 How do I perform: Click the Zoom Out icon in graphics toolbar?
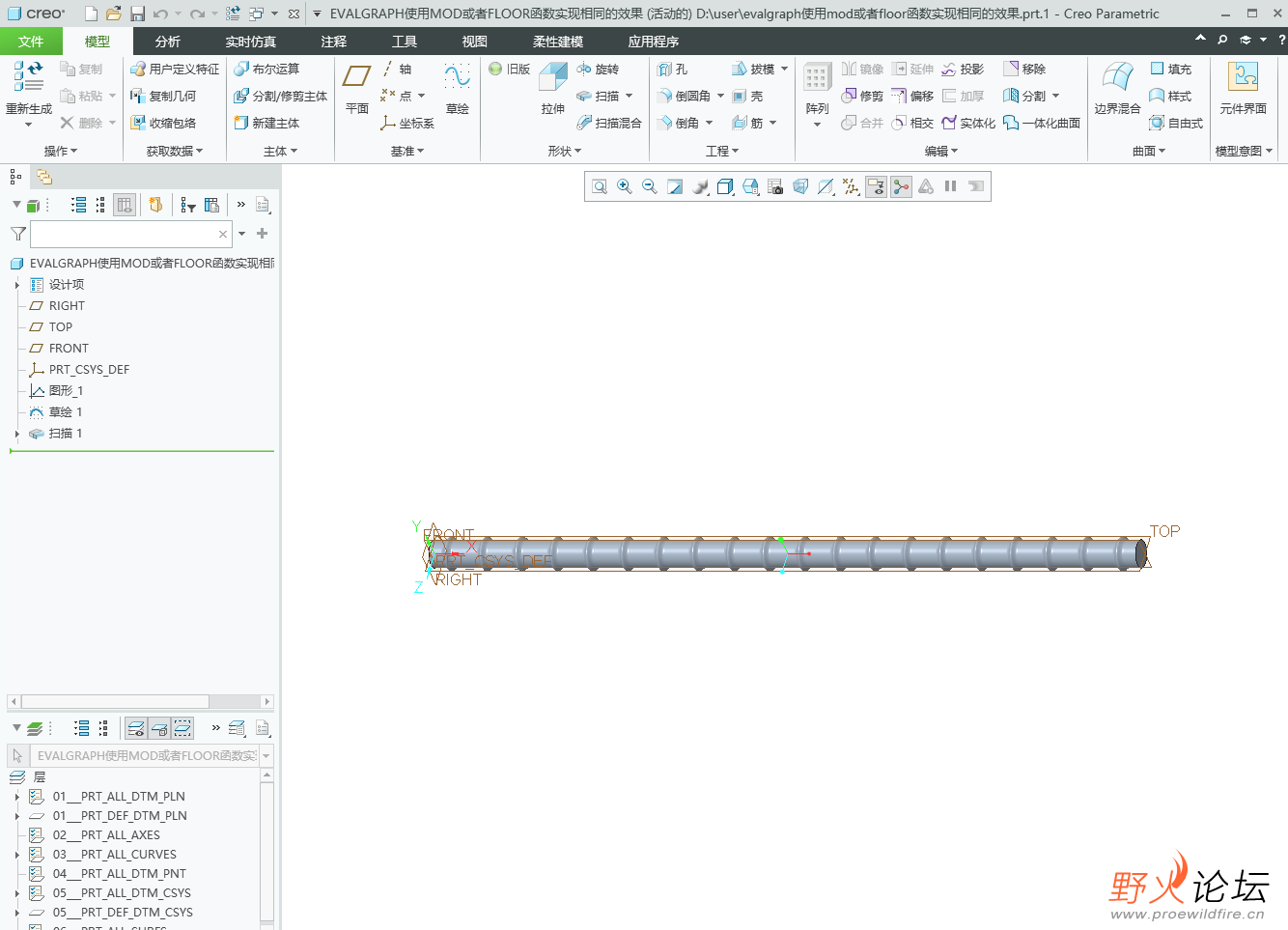[650, 186]
